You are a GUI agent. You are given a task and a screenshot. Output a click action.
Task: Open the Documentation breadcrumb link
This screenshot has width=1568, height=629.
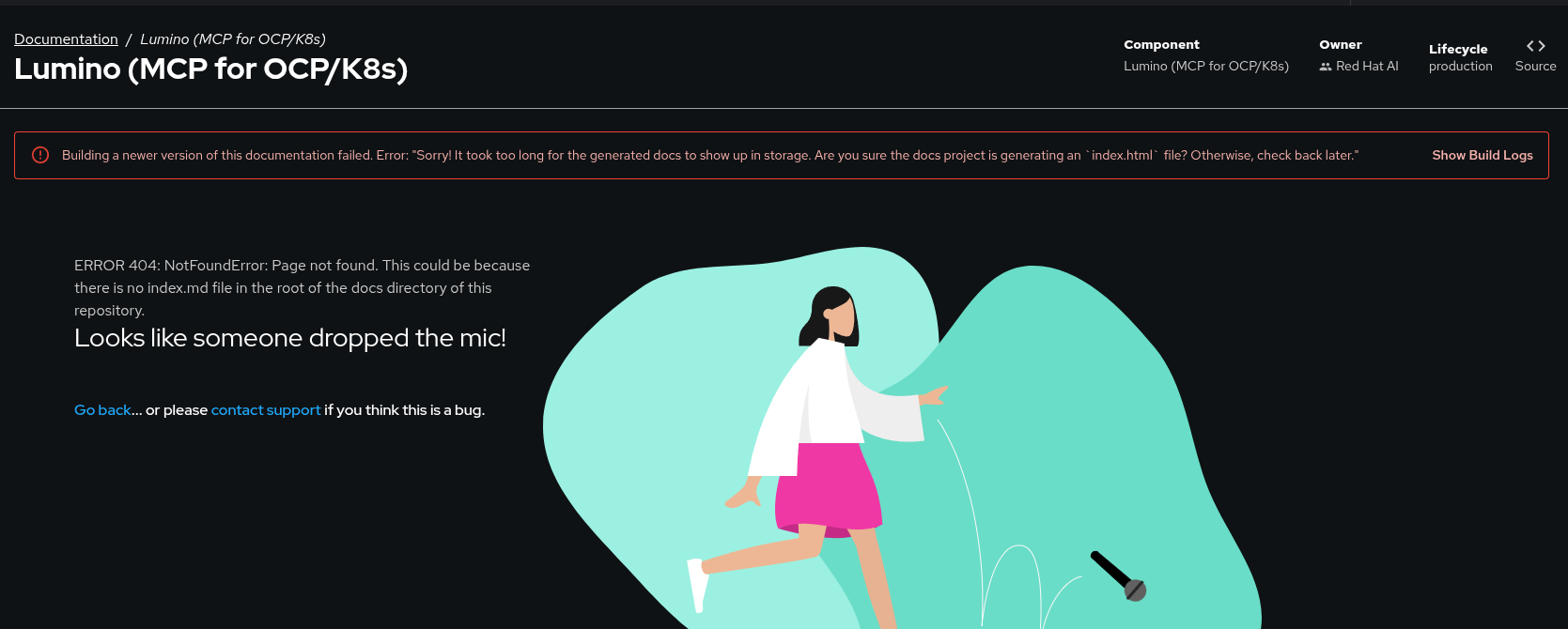pos(66,39)
